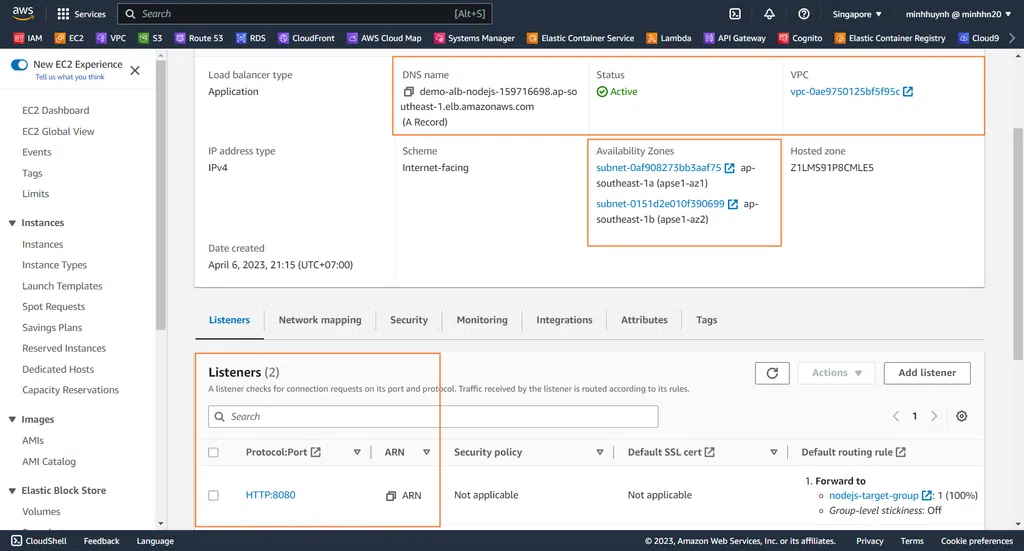Click the listeners search field
The width and height of the screenshot is (1024, 551).
click(433, 417)
